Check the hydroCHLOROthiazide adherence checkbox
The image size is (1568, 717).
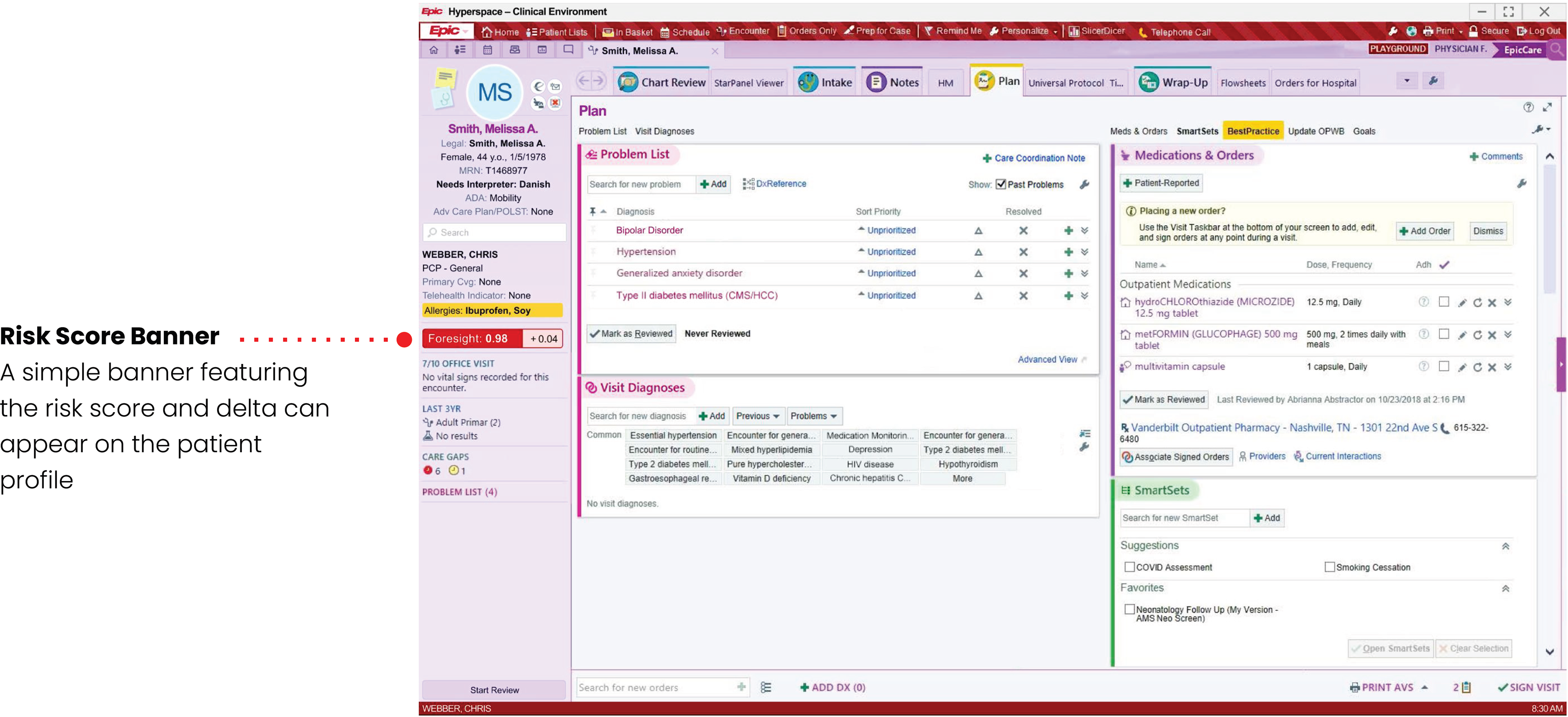(1443, 302)
